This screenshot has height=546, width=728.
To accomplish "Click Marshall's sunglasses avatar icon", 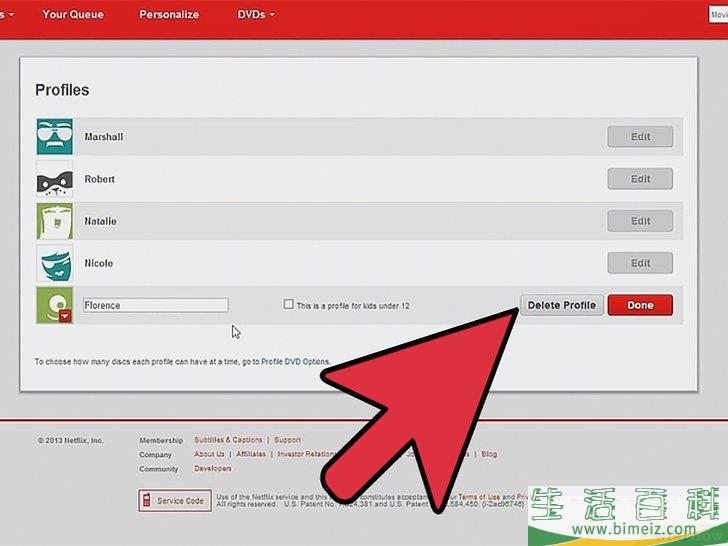I will pos(55,136).
